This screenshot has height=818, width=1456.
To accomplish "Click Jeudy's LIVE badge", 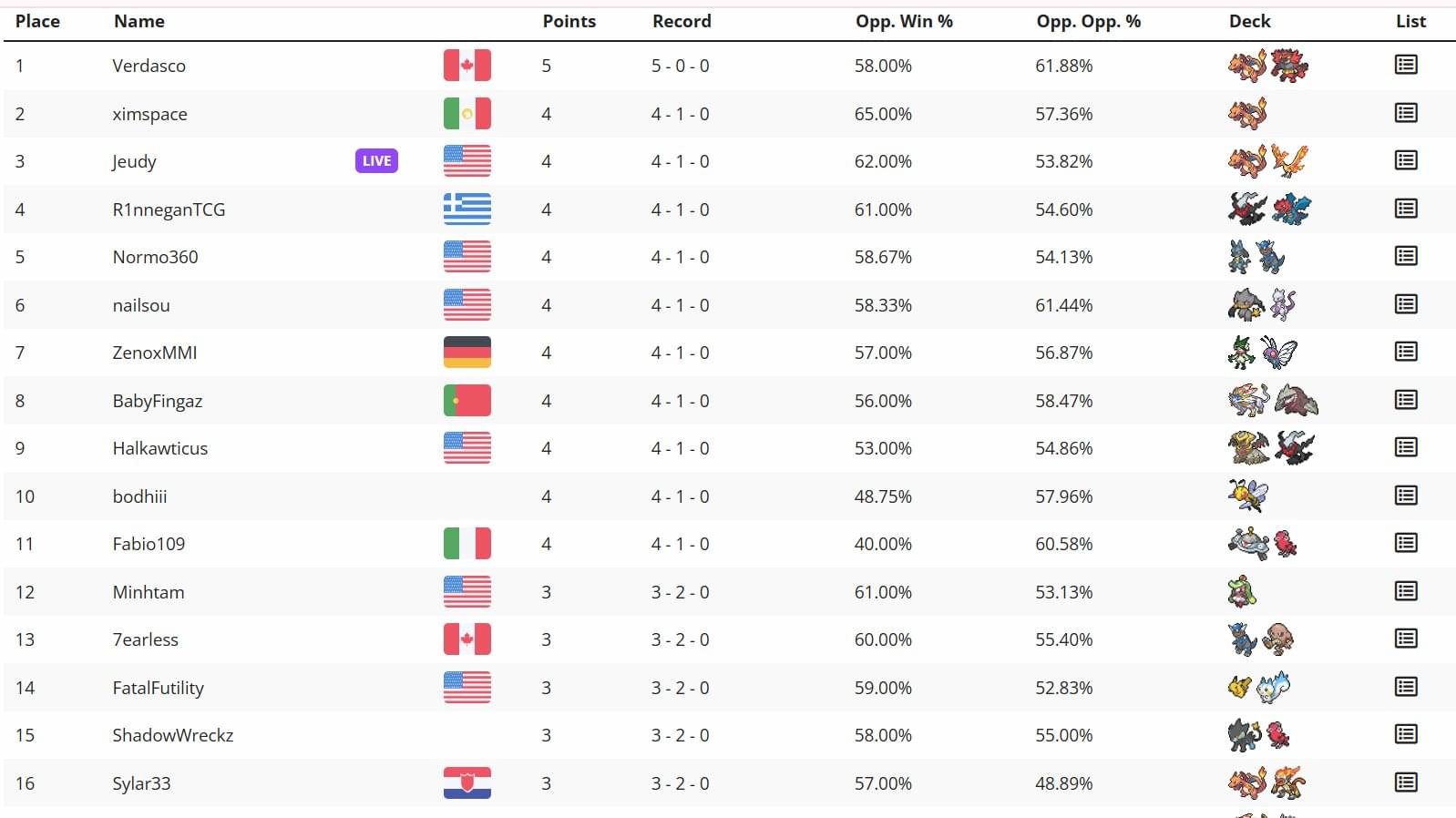I will point(376,161).
